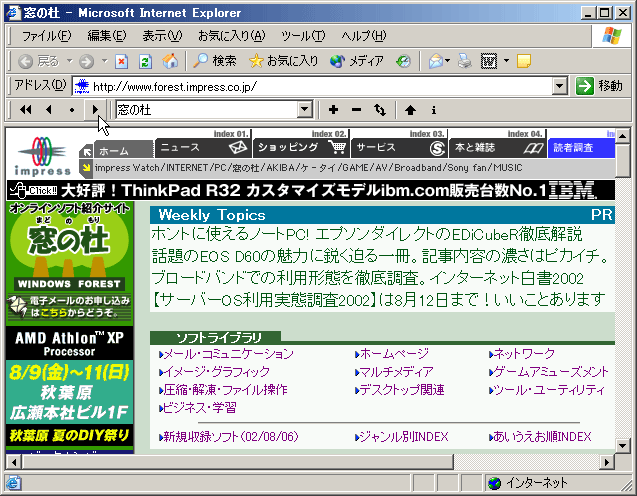Click the impress logo
This screenshot has height=496, width=637.
[42, 156]
